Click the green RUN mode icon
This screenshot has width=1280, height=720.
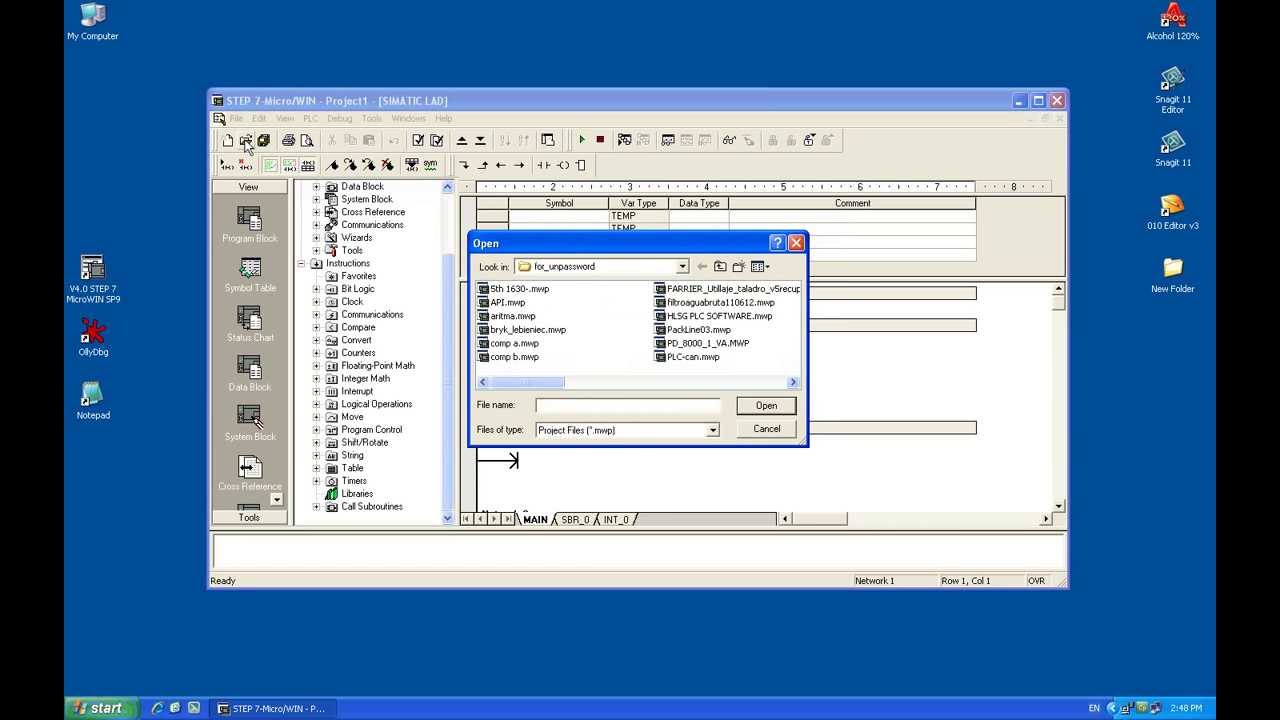point(582,140)
